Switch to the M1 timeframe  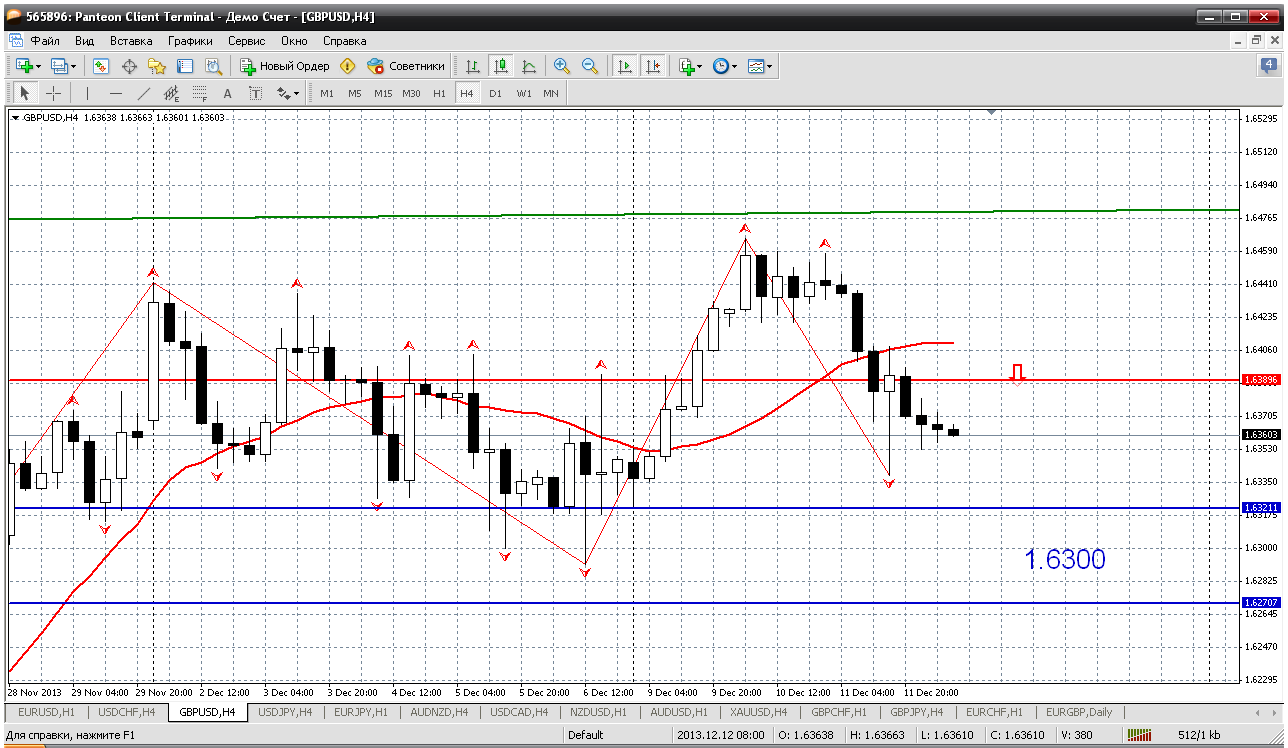pyautogui.click(x=327, y=93)
